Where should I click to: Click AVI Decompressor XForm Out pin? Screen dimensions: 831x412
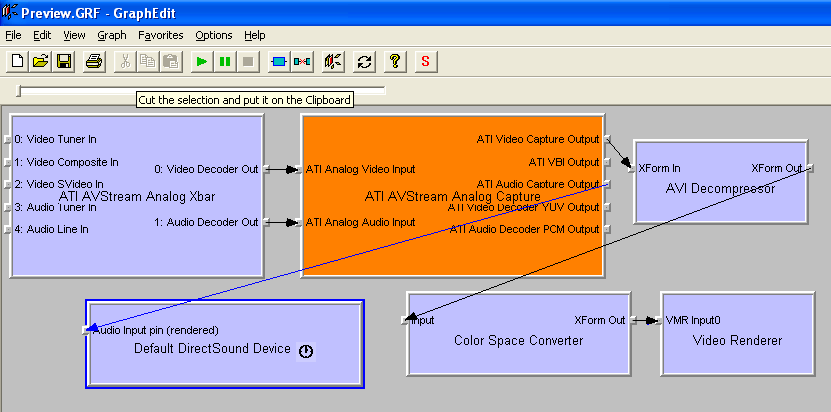(x=809, y=169)
